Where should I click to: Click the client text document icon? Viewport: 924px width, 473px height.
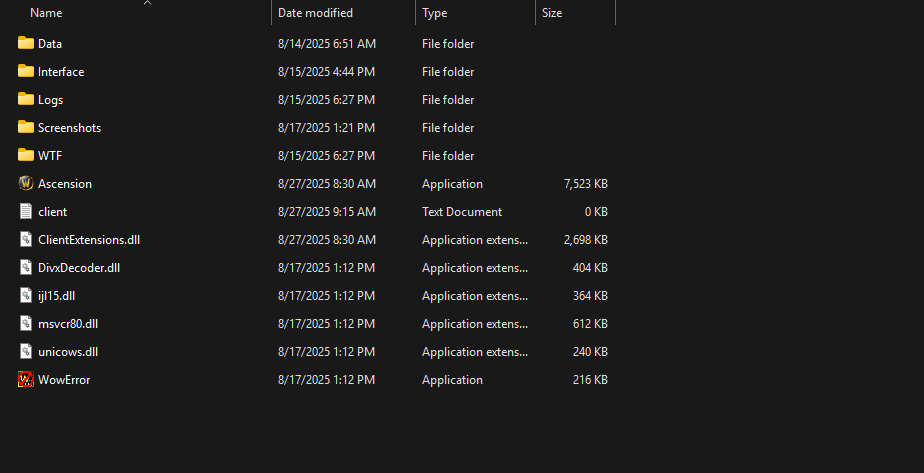click(26, 212)
